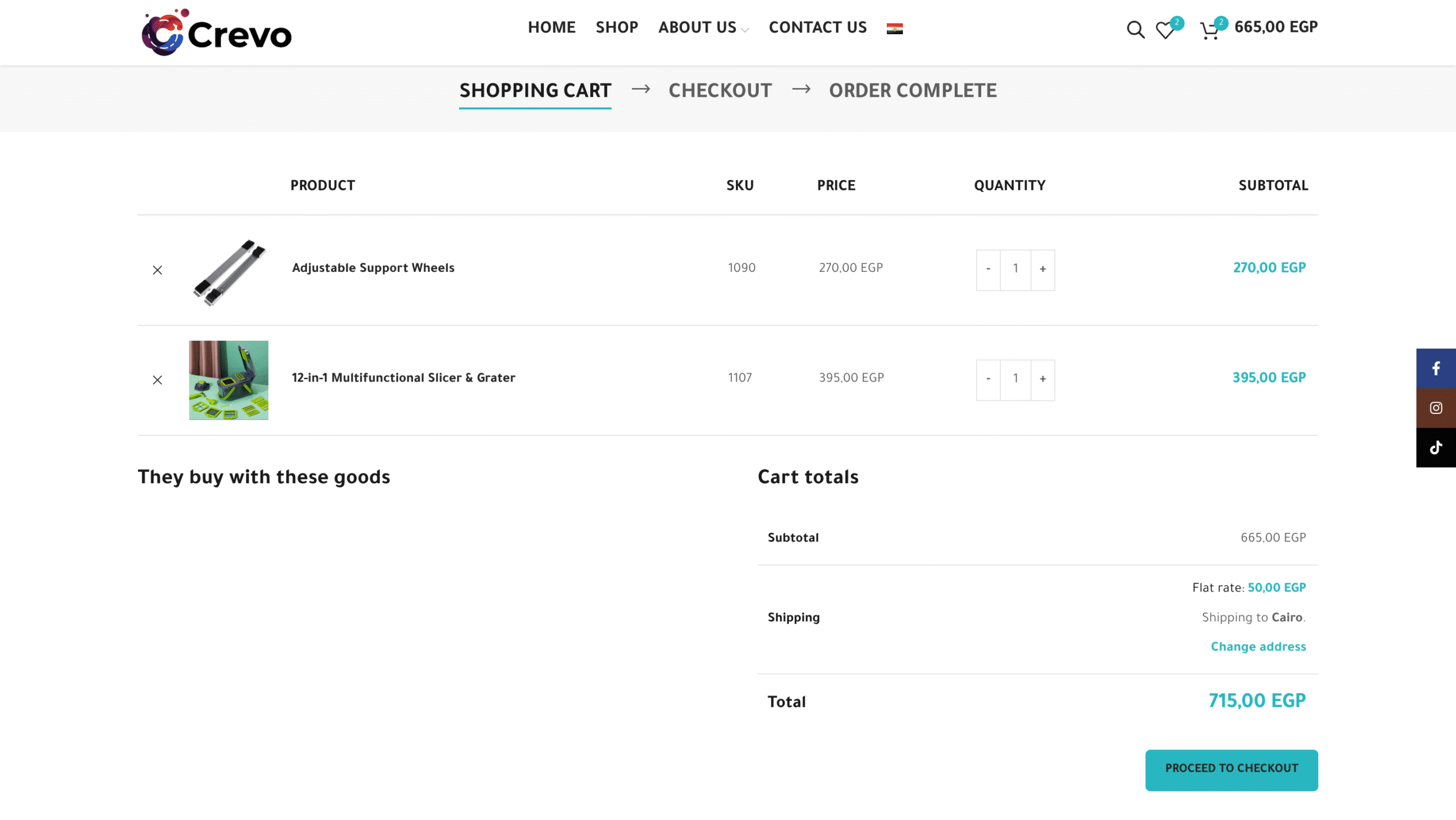The height and width of the screenshot is (820, 1456).
Task: Click Proceed to Checkout button
Action: tap(1231, 769)
